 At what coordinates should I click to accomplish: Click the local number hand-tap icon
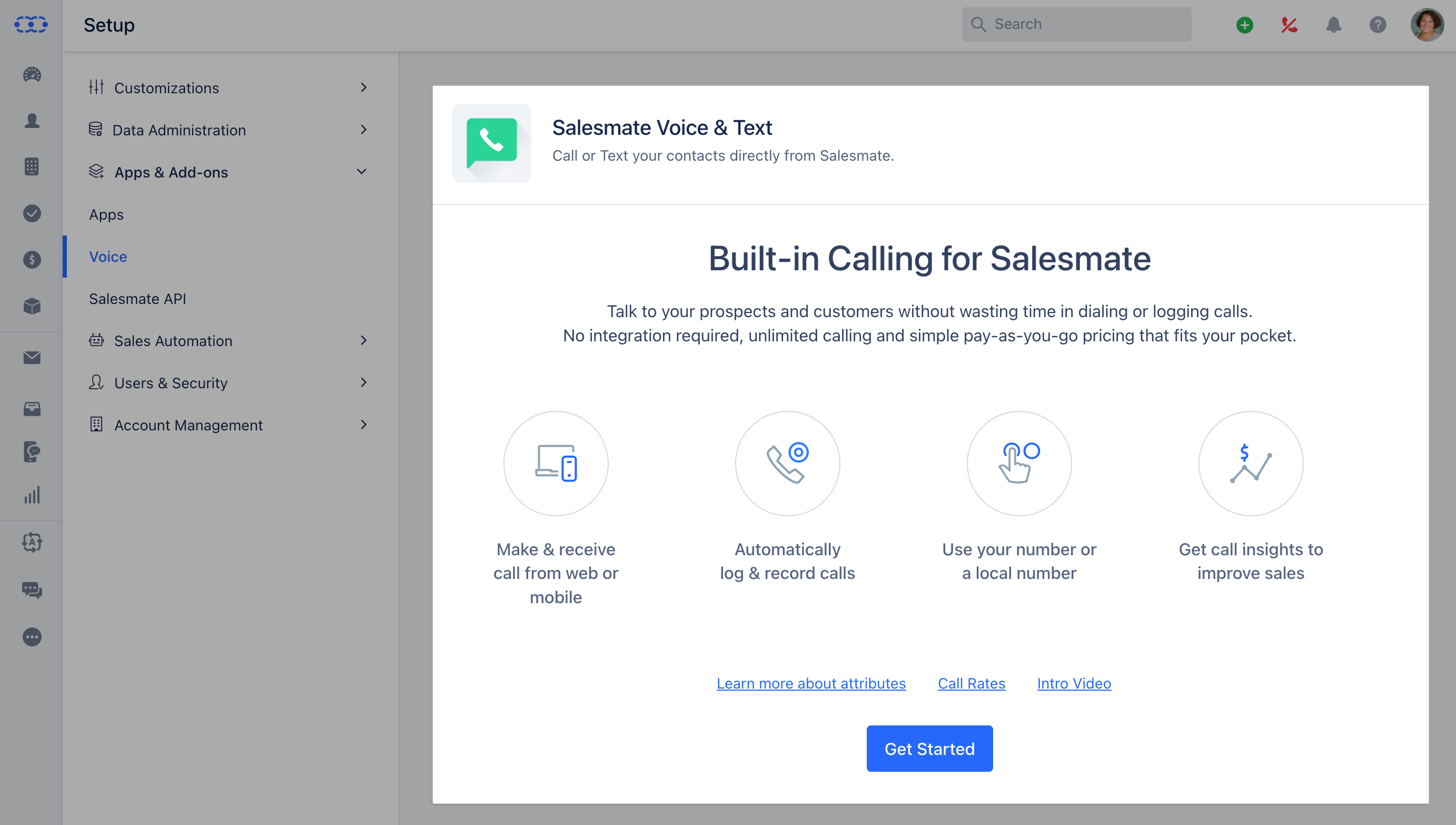coord(1019,464)
